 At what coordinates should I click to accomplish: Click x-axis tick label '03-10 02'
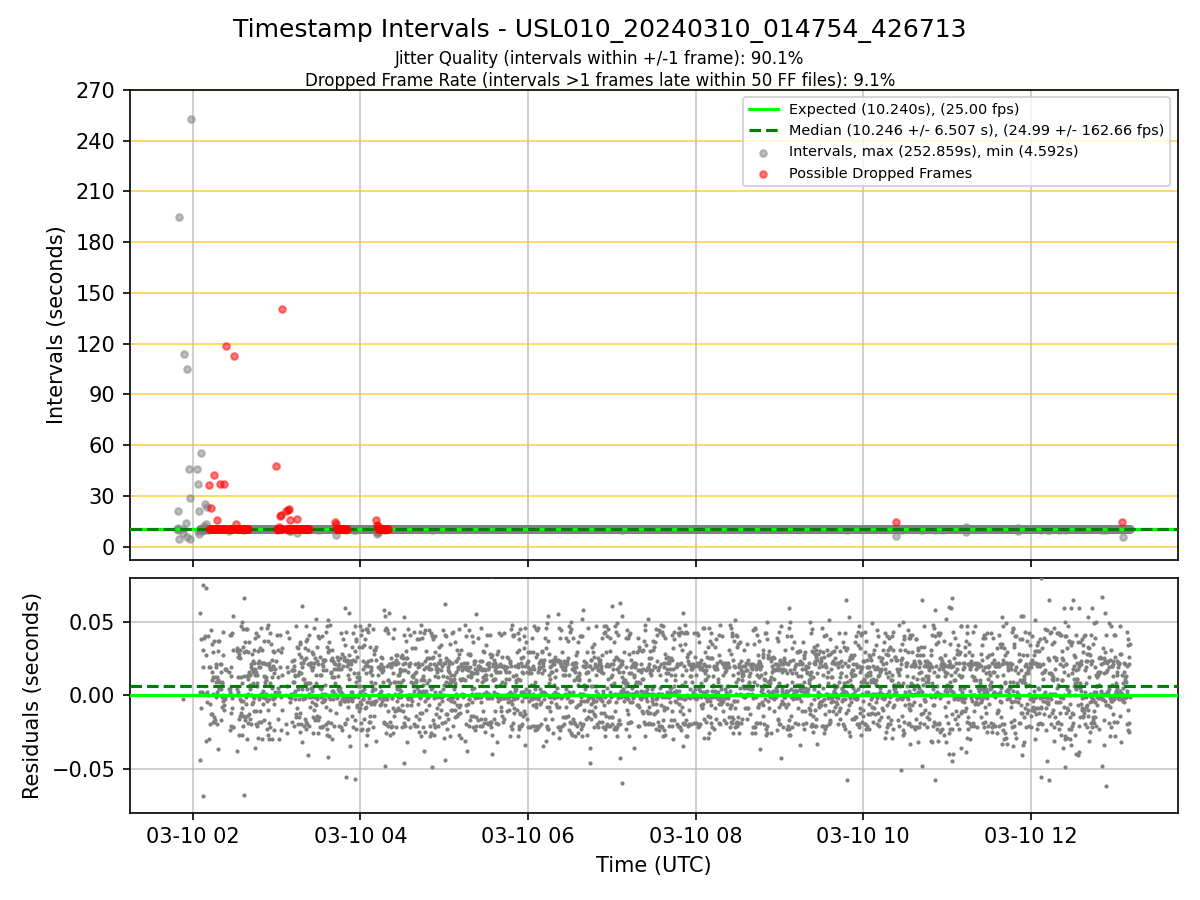(192, 835)
